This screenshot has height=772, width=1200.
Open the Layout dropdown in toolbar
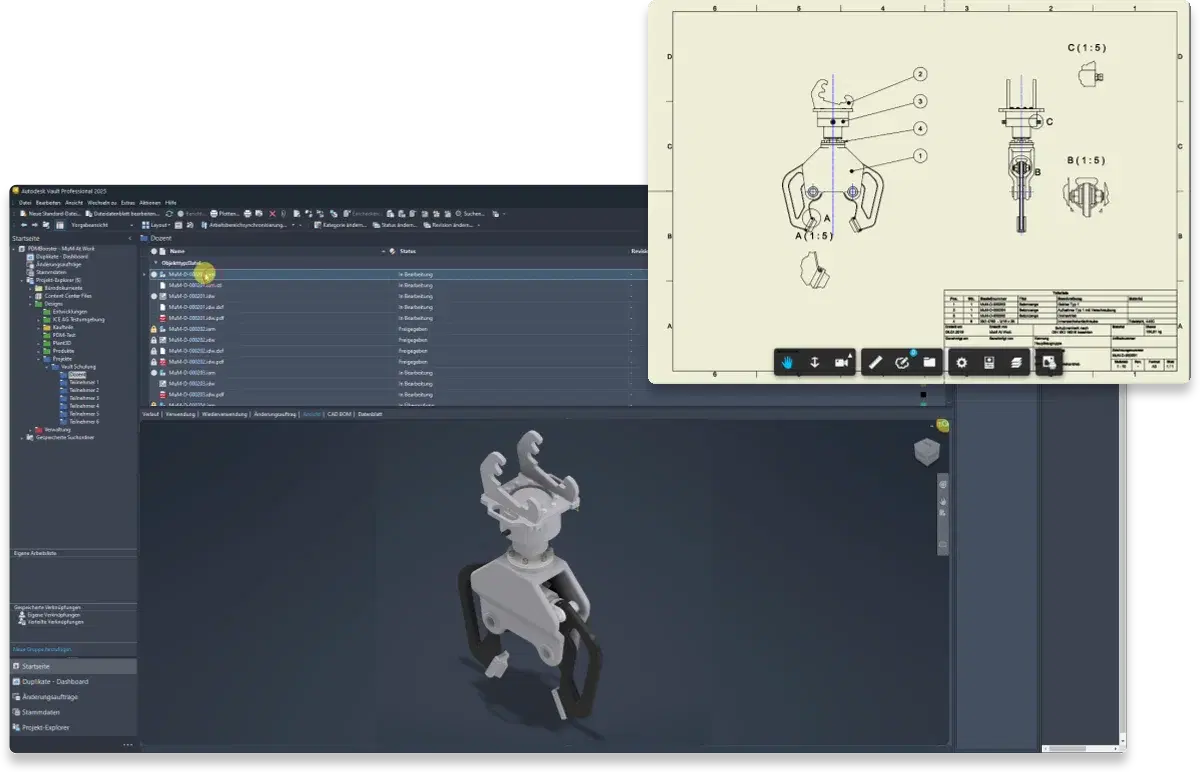(x=156, y=225)
